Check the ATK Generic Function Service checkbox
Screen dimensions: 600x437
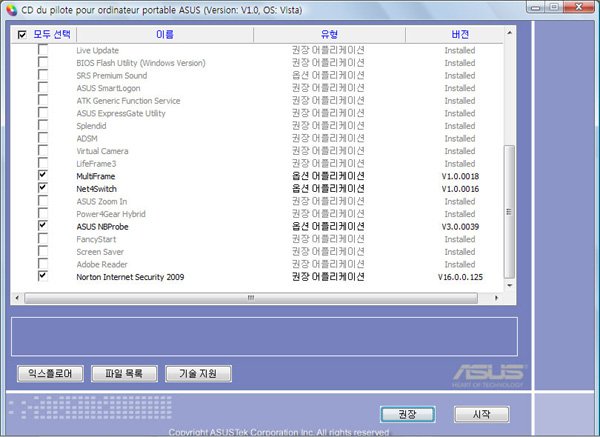[43, 100]
